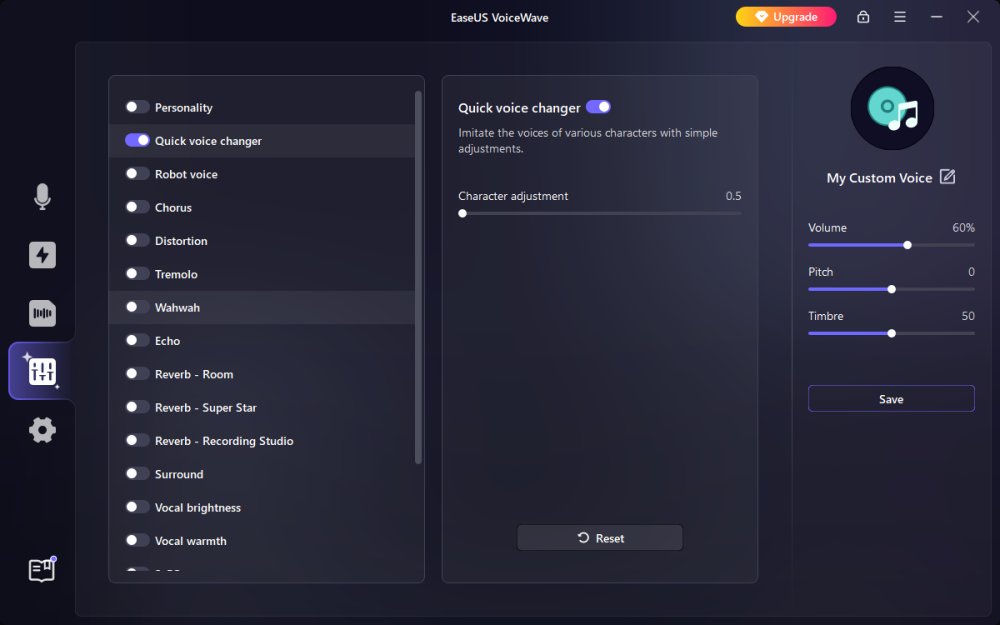The image size is (1000, 625).
Task: Click the Upgrade button
Action: click(786, 17)
